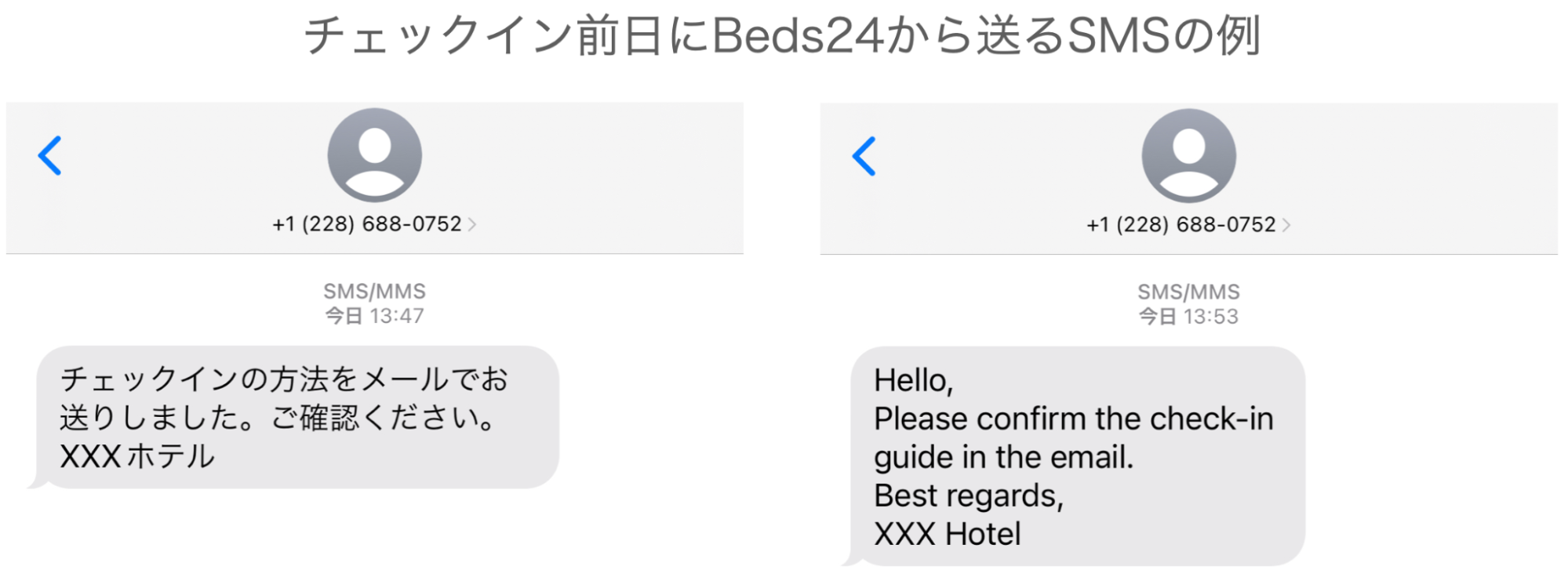Open the contact avatar above the English SMS

coord(1188,155)
